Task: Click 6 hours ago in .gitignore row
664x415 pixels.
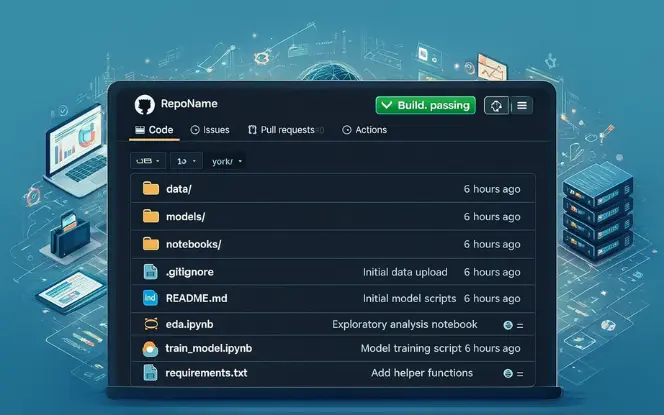Action: click(x=492, y=272)
